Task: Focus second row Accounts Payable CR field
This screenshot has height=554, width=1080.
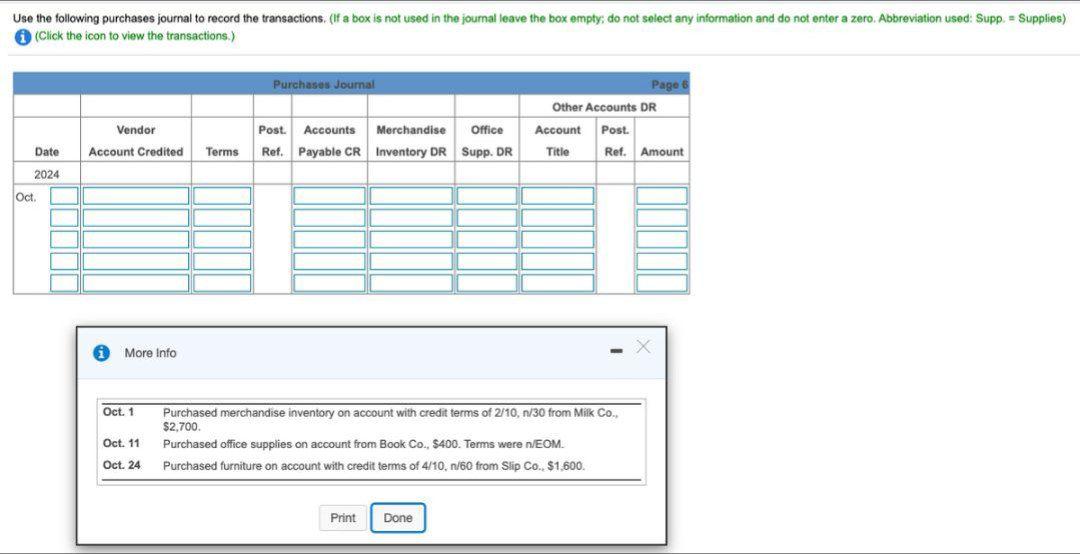Action: tap(329, 218)
